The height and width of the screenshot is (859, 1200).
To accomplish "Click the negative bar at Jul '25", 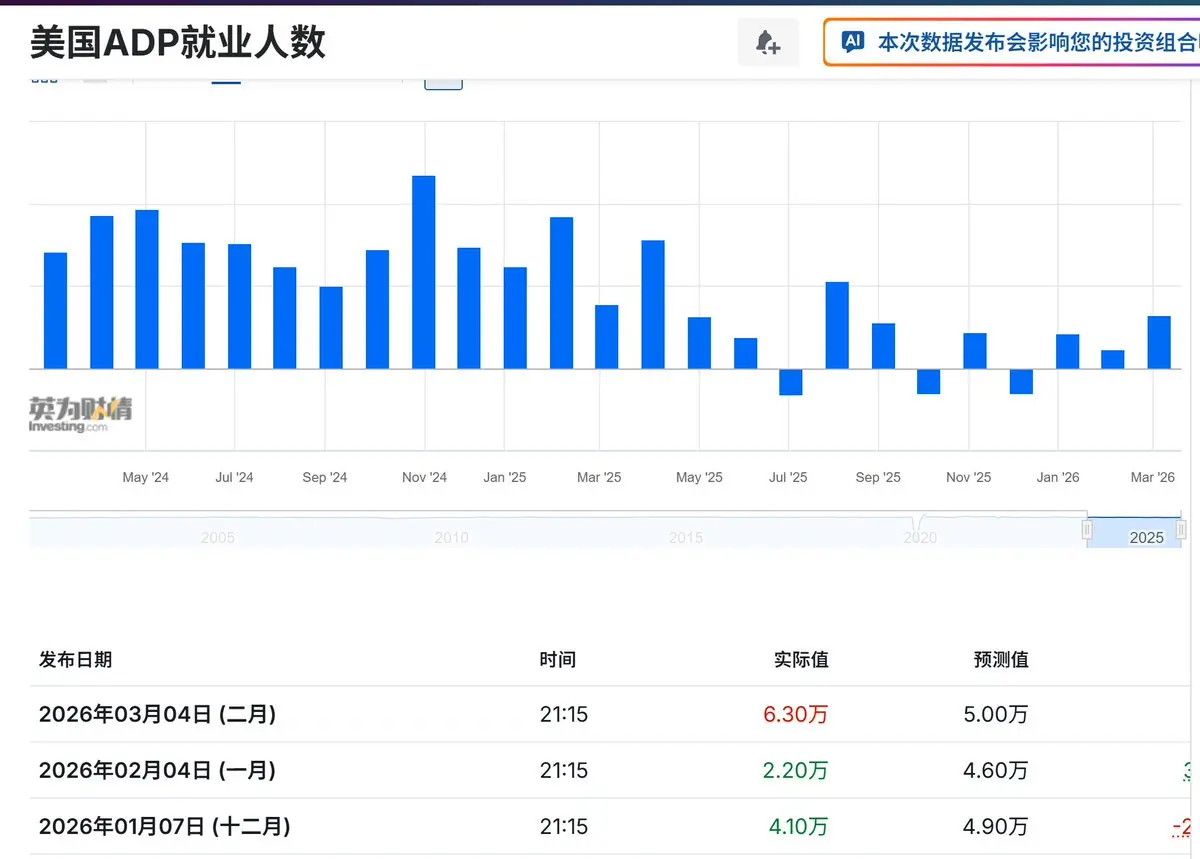I will coord(791,382).
